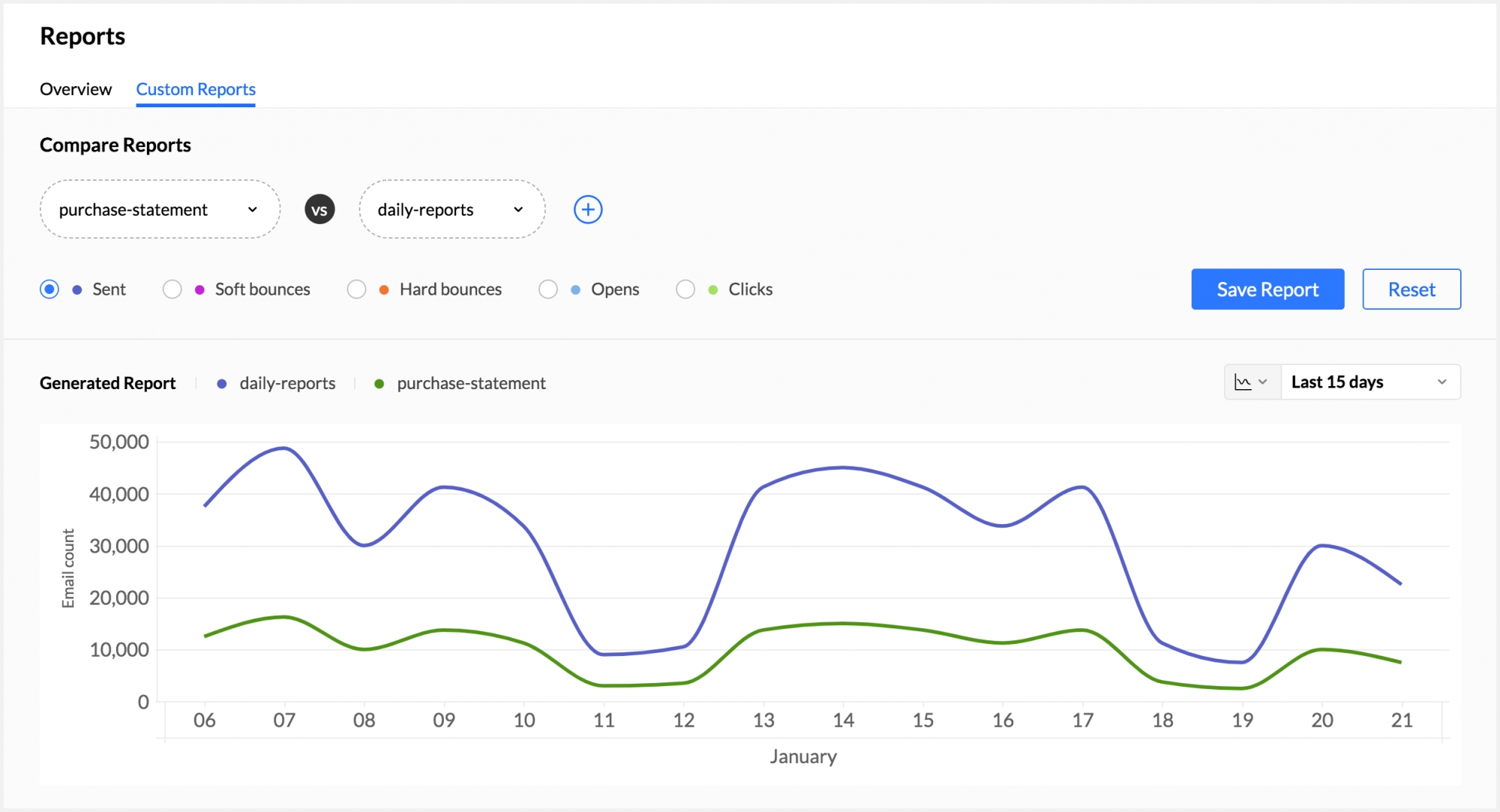Click the green Clicks color dot

coord(713,290)
